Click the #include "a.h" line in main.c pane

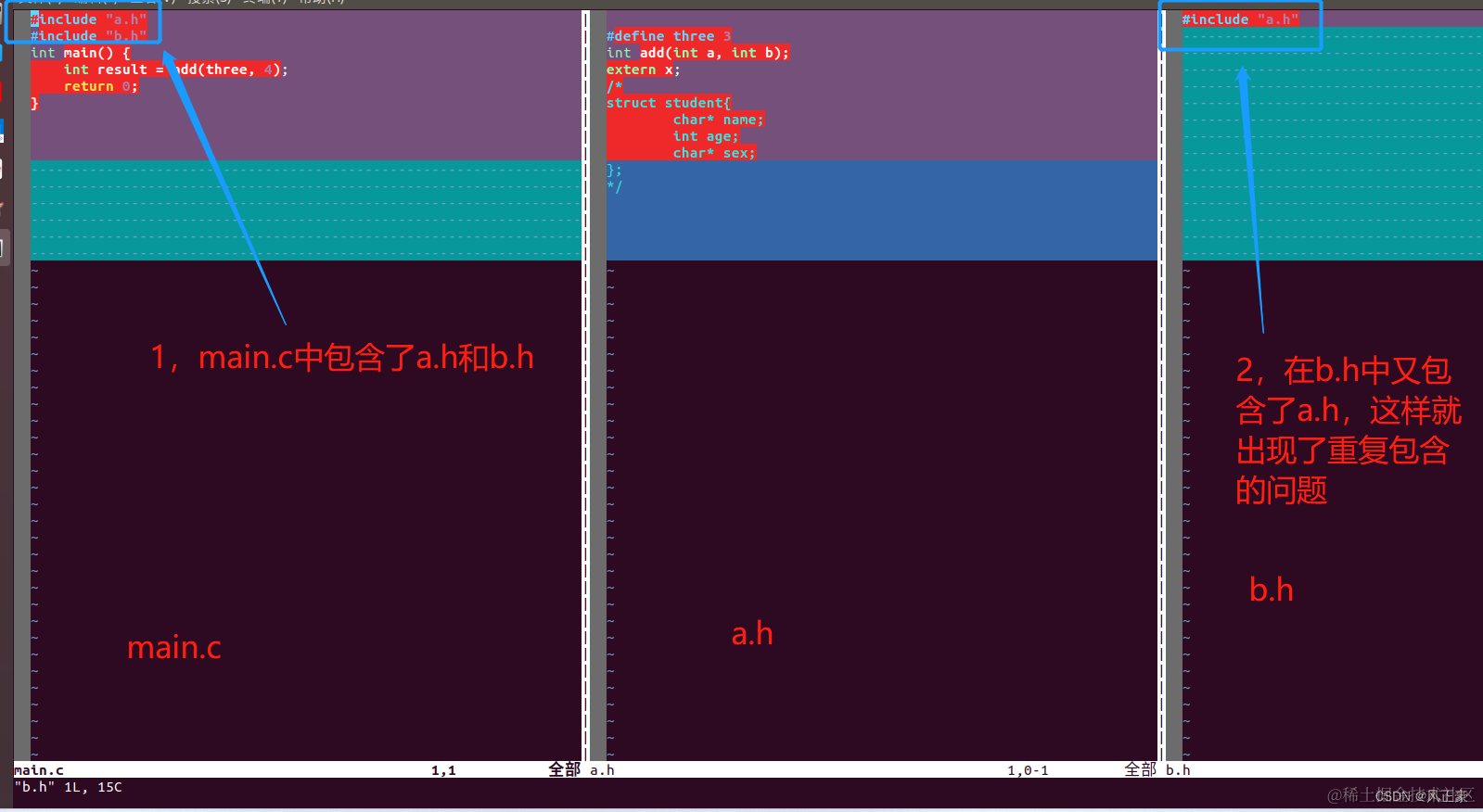pyautogui.click(x=89, y=19)
